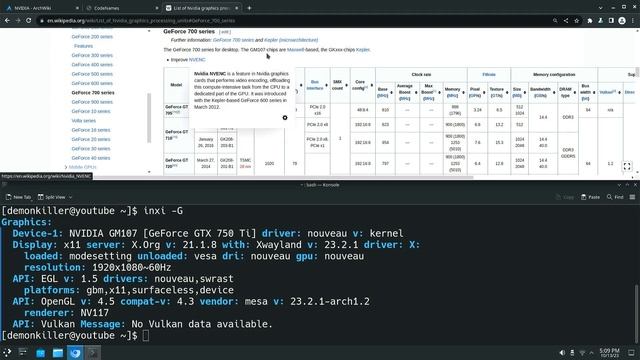Viewport: 640px width, 360px height.
Task: Sort table by Base clock column
Action: [391, 92]
